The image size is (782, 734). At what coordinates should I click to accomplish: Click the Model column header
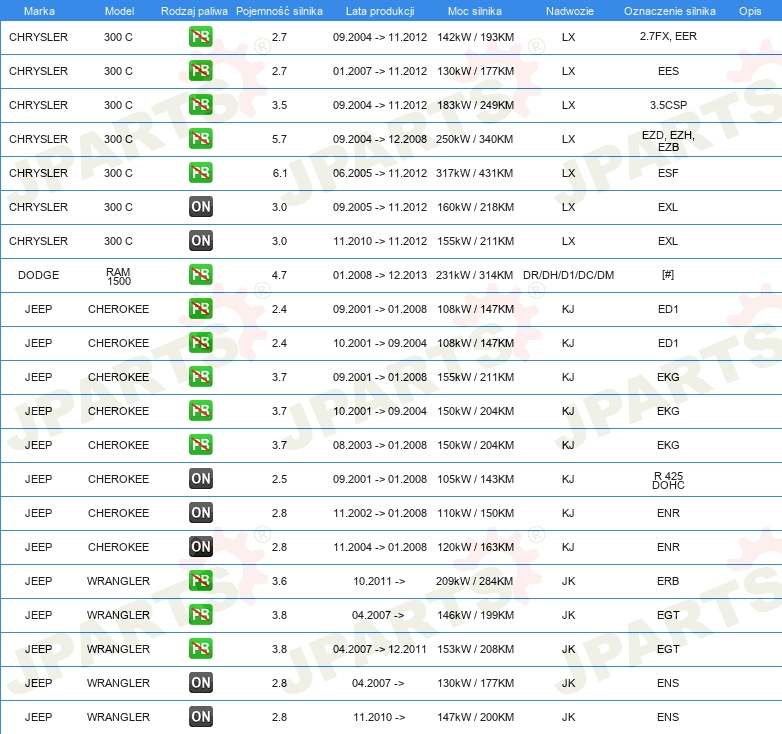tap(119, 11)
